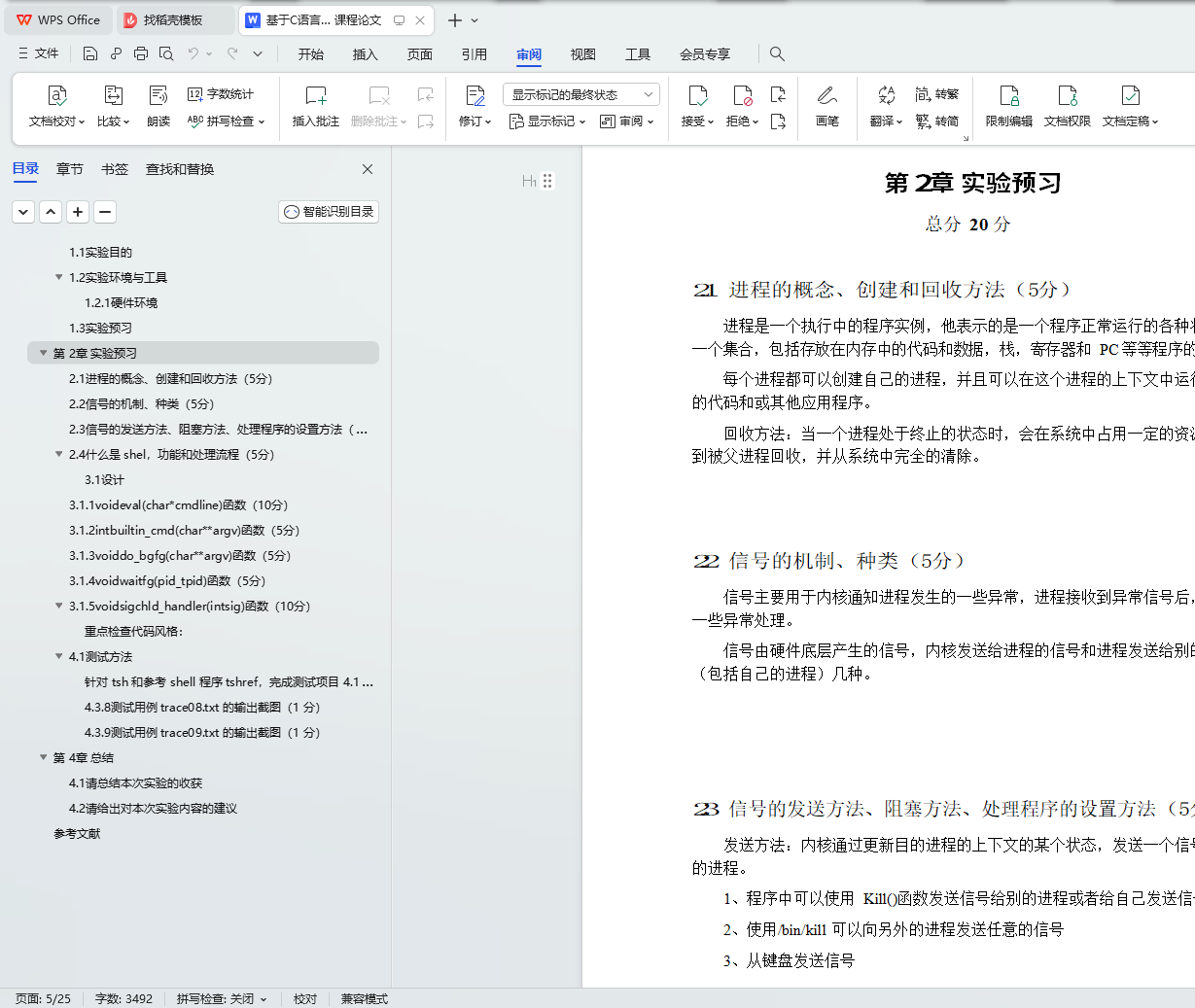This screenshot has height=1008, width=1195.
Task: Click 限制编辑 restrict editing
Action: [1009, 105]
